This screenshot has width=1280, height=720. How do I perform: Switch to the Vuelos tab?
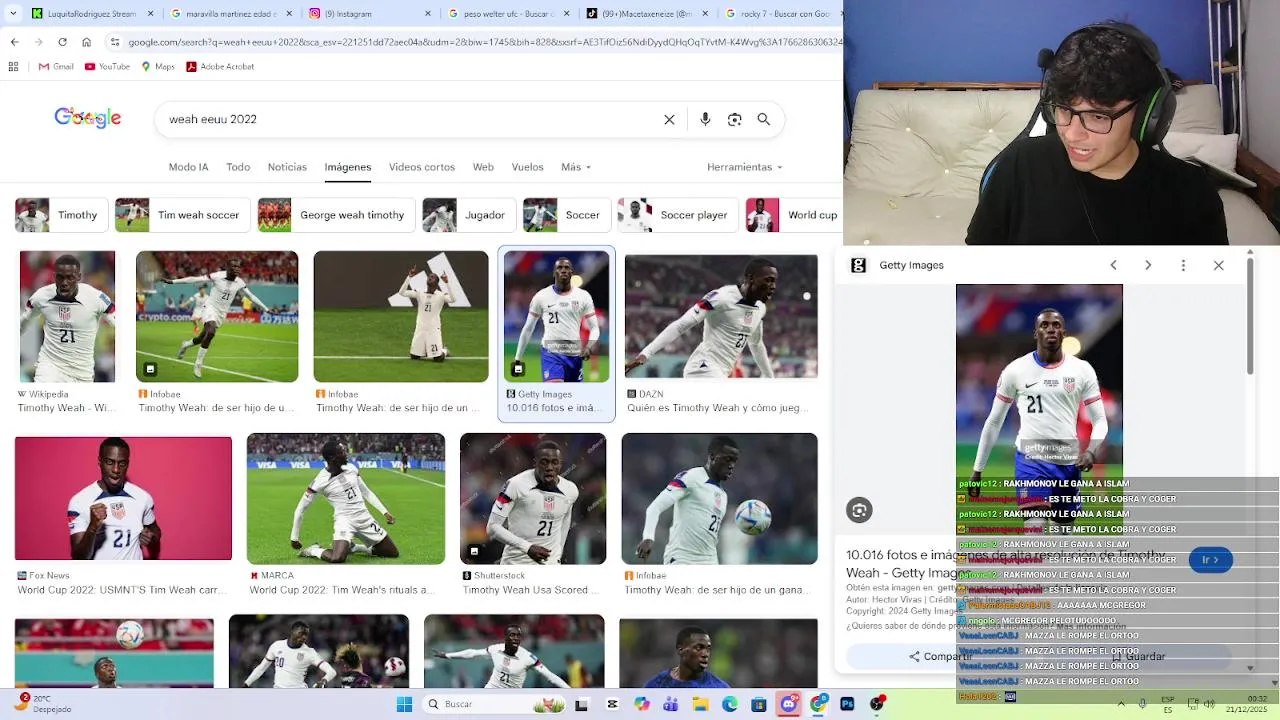click(x=527, y=167)
